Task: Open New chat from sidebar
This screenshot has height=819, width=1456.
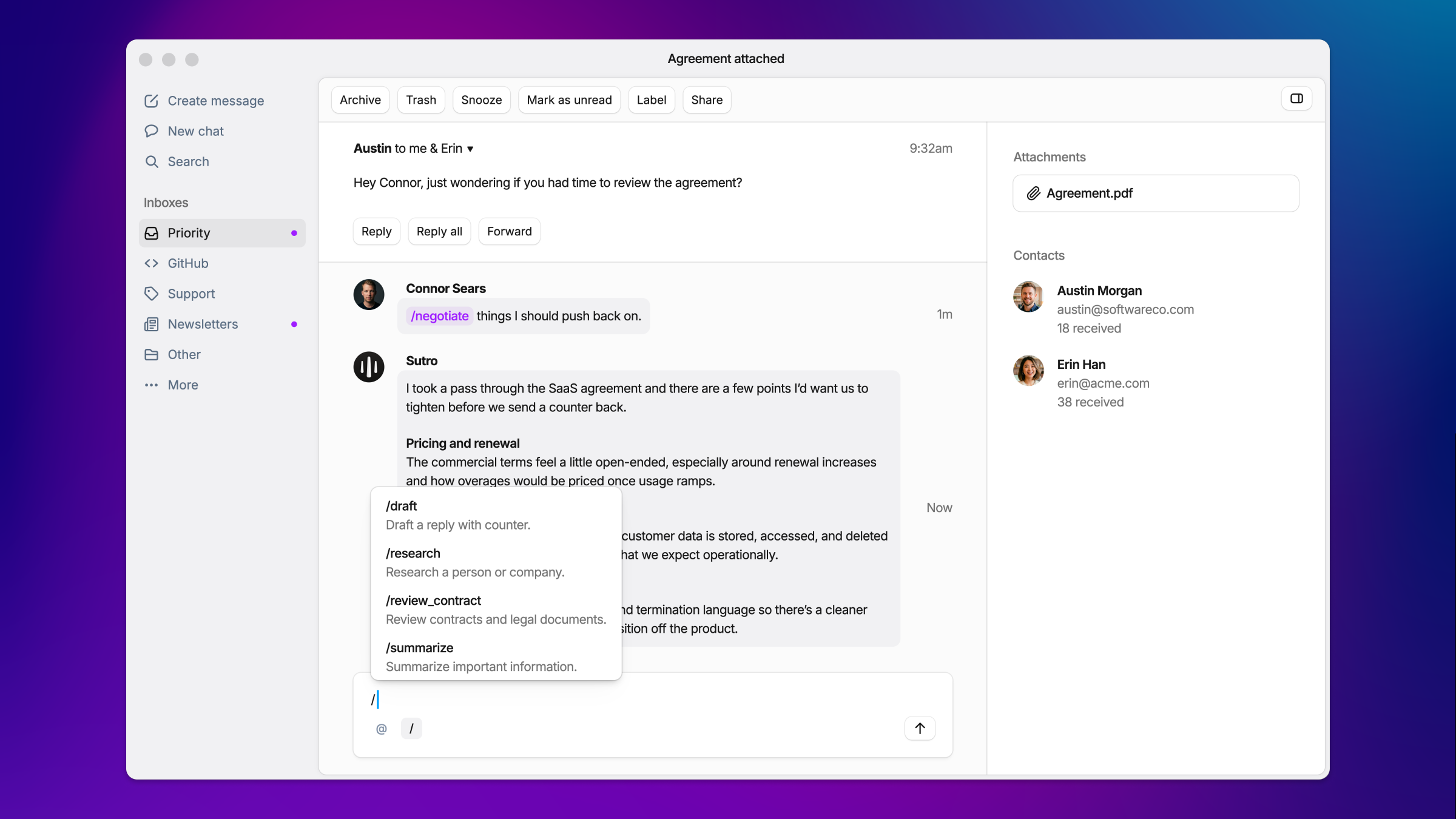Action: click(195, 131)
